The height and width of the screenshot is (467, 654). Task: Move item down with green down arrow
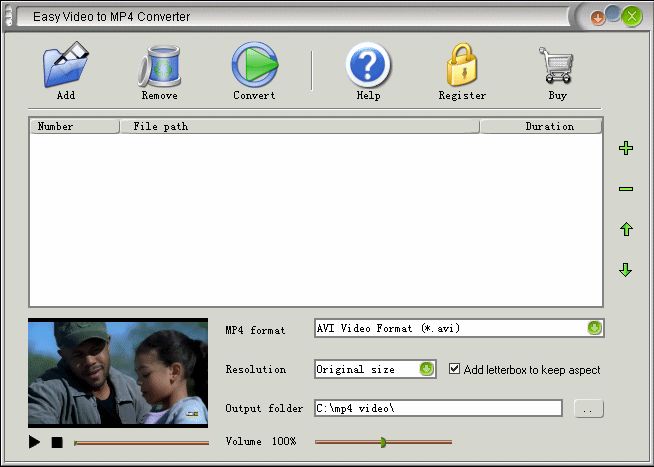626,270
